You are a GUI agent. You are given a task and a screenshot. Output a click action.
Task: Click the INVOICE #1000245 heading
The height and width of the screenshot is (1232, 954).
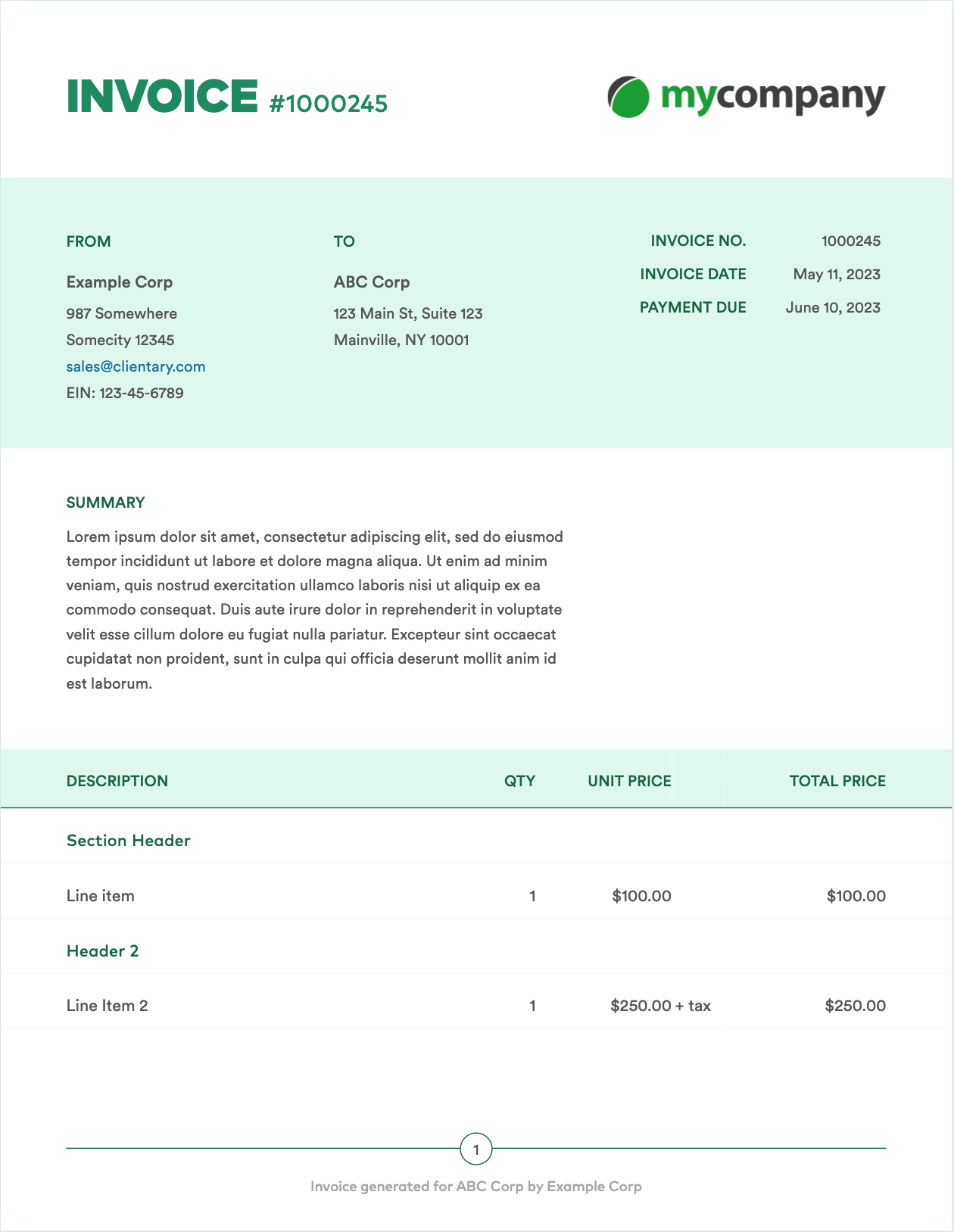point(227,98)
